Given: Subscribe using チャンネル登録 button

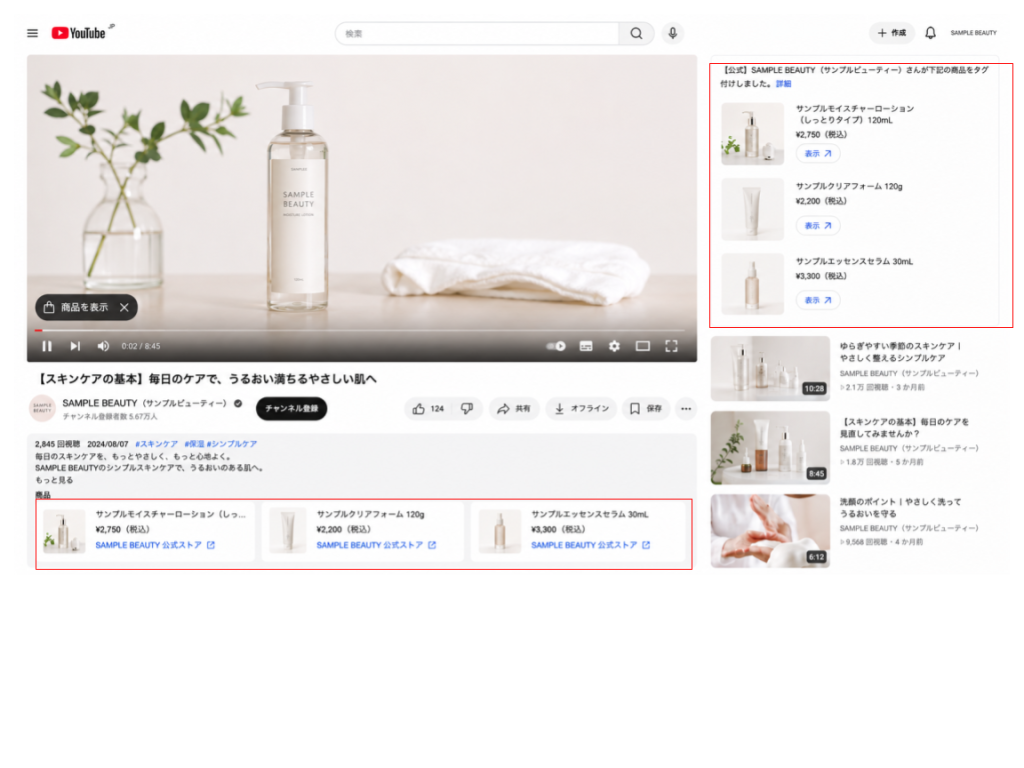Looking at the screenshot, I should 291,409.
